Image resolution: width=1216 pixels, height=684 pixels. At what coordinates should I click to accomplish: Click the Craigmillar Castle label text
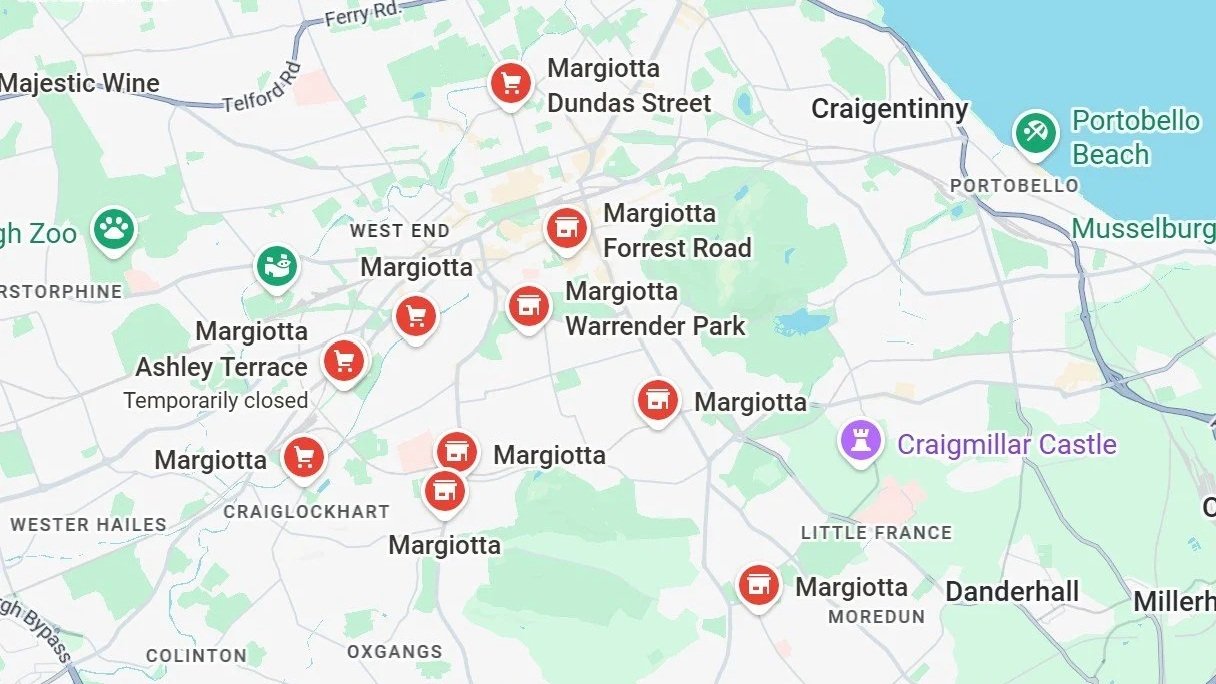[x=1006, y=444]
